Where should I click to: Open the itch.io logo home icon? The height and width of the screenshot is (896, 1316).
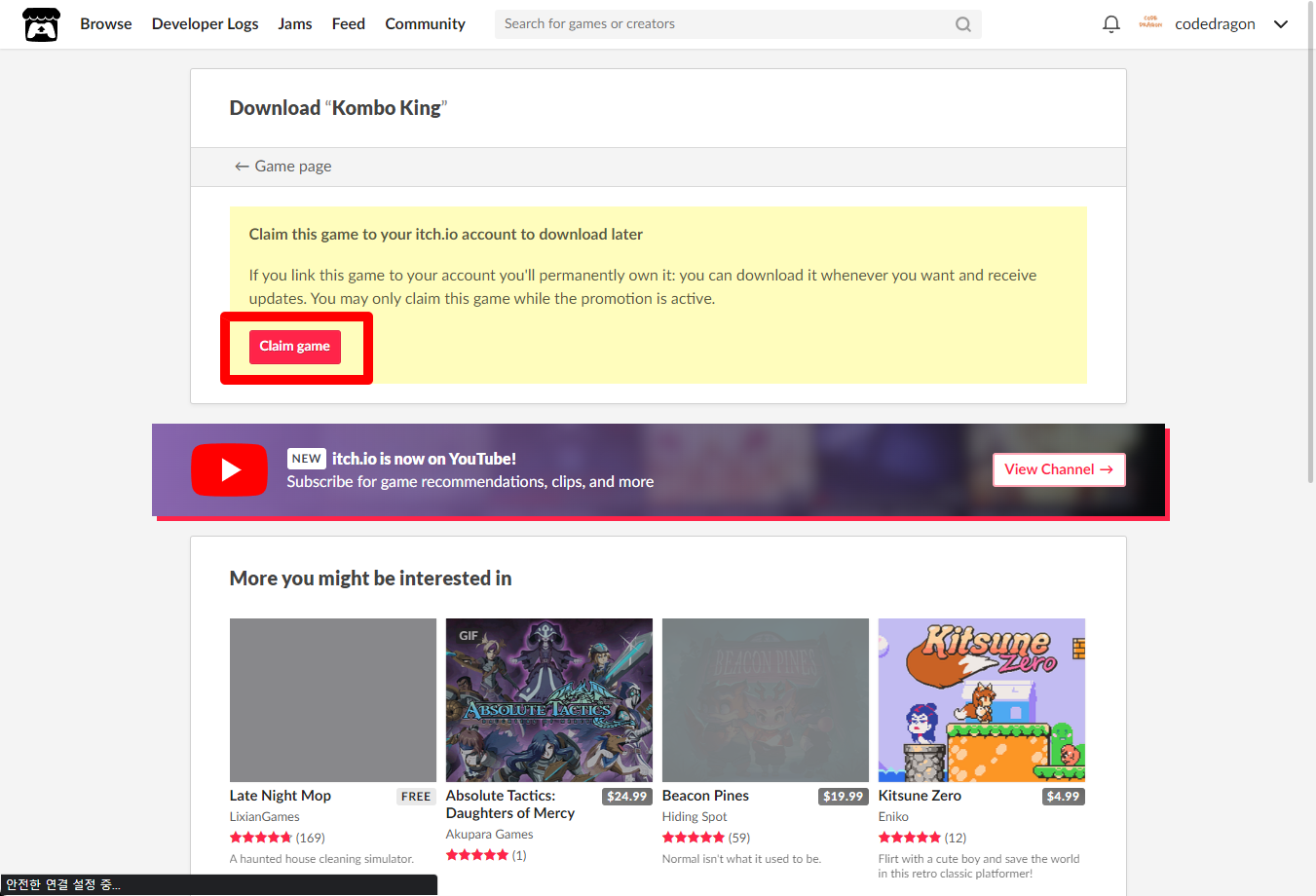41,24
